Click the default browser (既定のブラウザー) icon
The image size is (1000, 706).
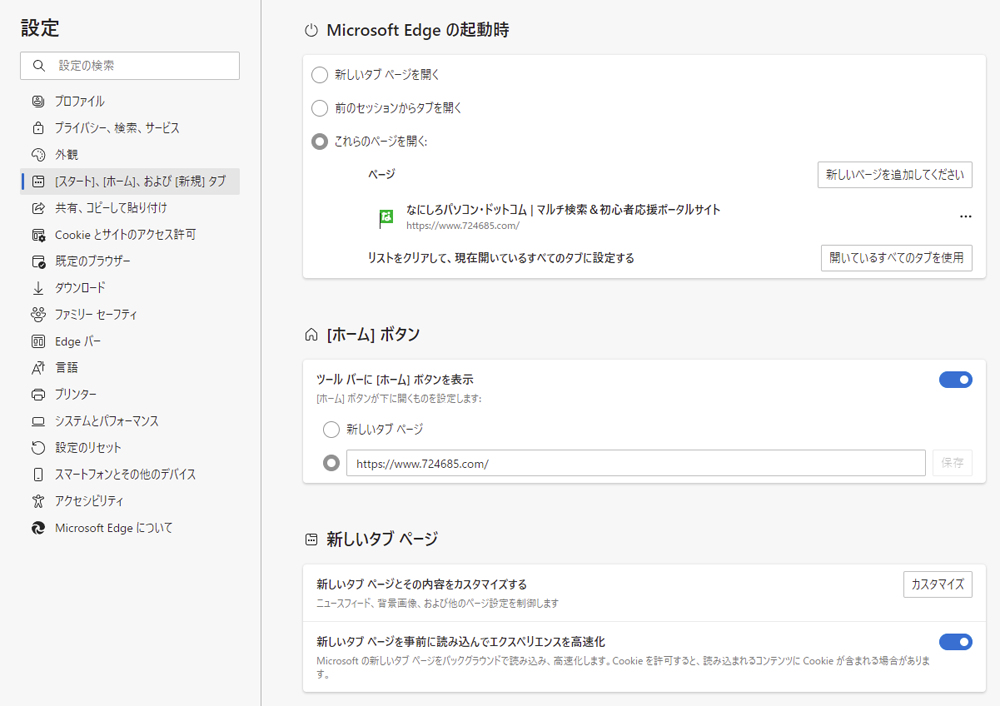38,261
